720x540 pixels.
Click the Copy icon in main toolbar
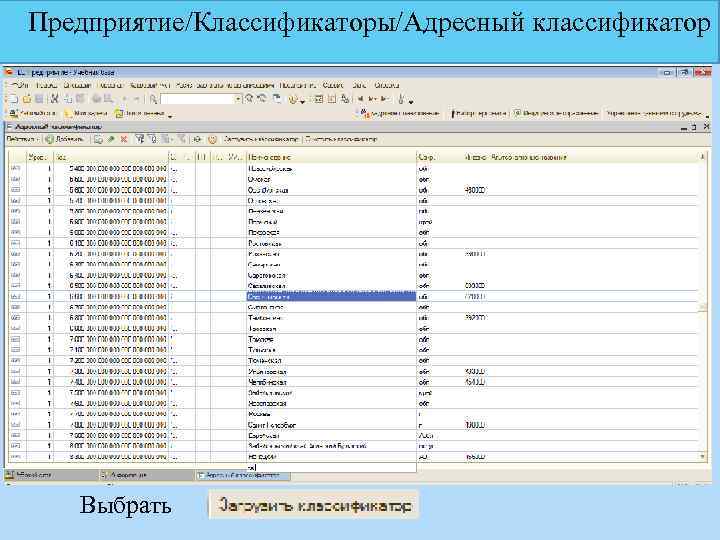pyautogui.click(x=68, y=99)
